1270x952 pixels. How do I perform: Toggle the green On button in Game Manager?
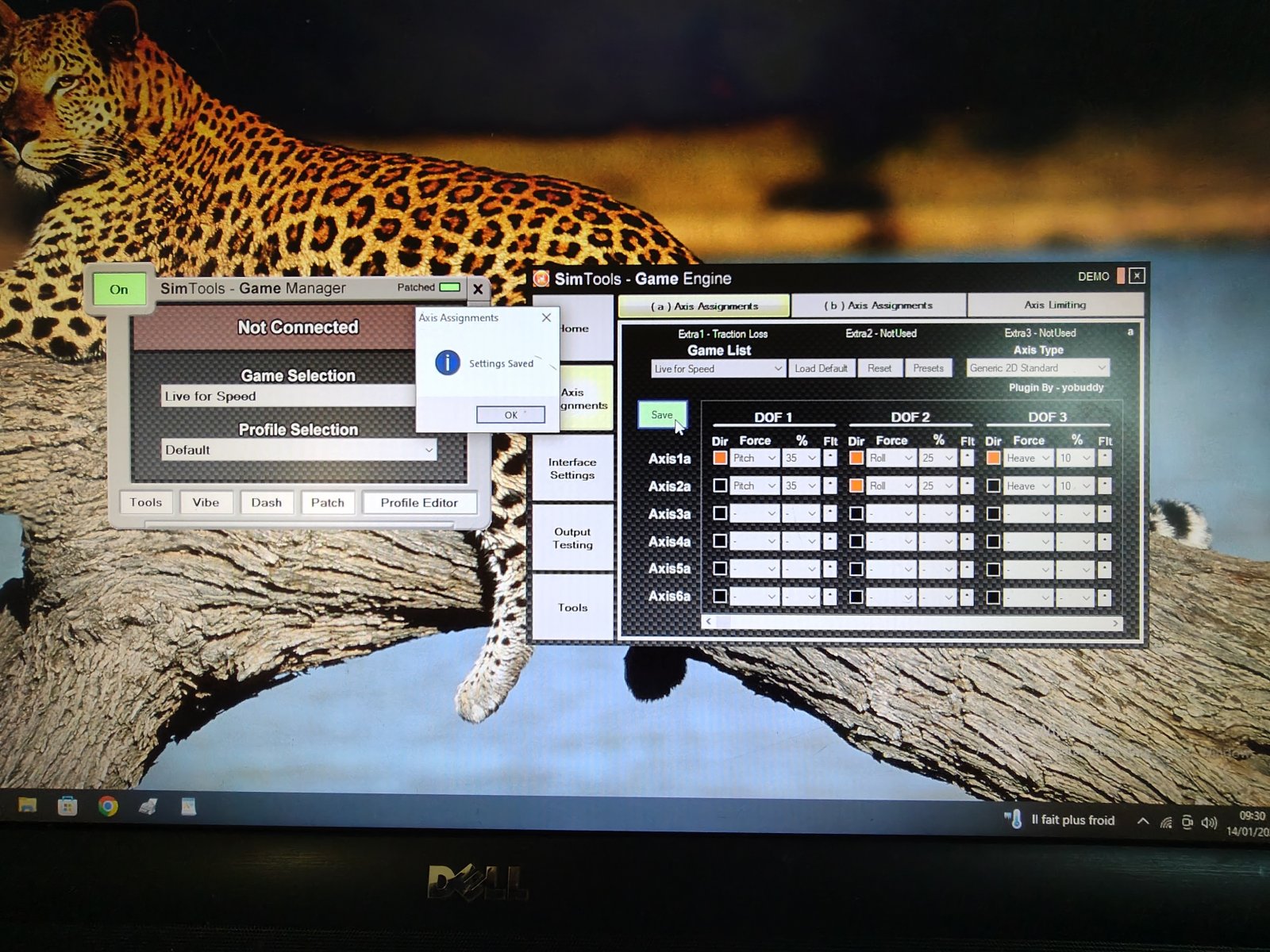pyautogui.click(x=119, y=290)
